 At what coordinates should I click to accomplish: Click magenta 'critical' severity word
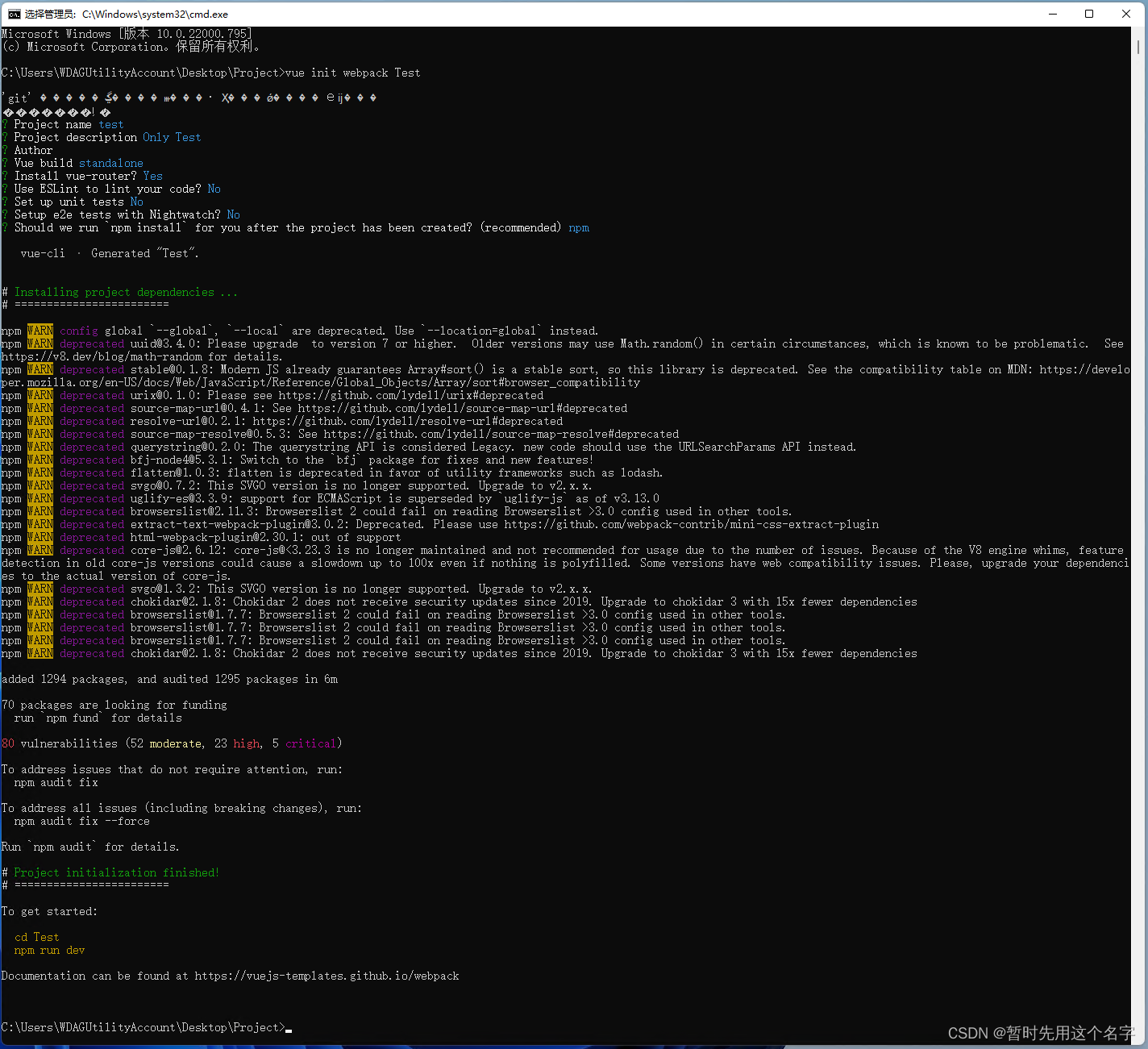[x=310, y=743]
